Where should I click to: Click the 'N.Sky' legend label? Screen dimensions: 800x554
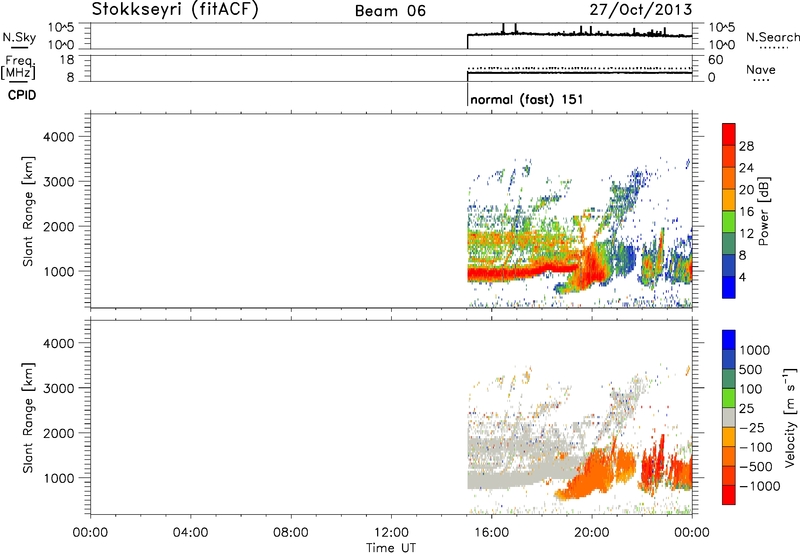(x=19, y=37)
